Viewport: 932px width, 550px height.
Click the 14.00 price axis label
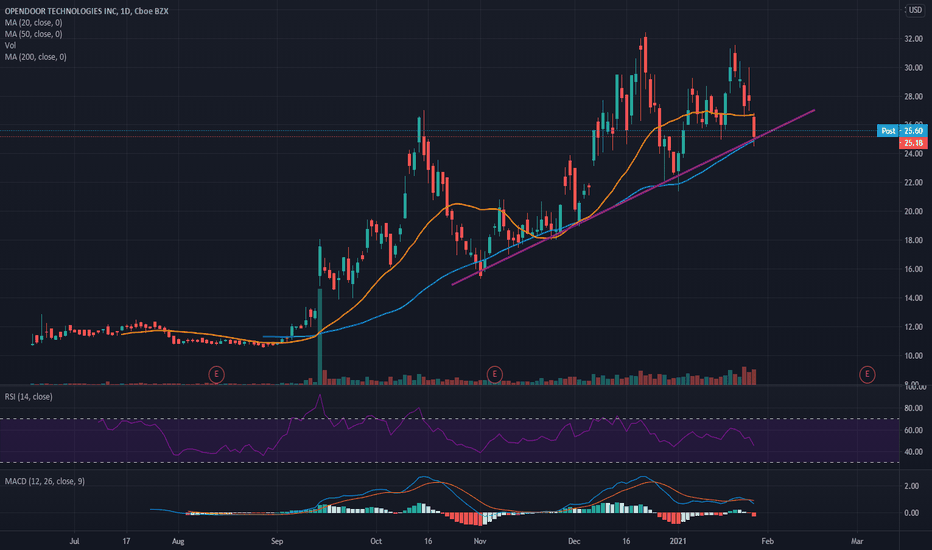click(x=914, y=298)
